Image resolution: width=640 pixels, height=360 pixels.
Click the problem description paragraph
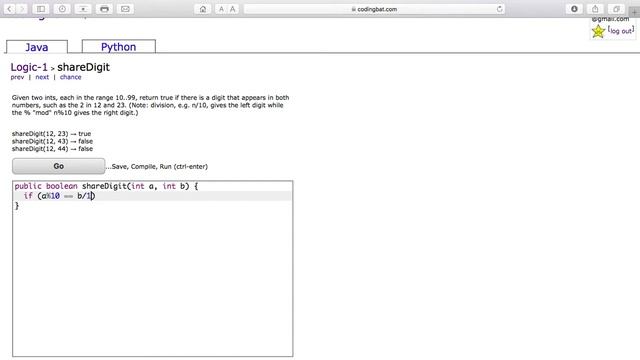pos(150,105)
